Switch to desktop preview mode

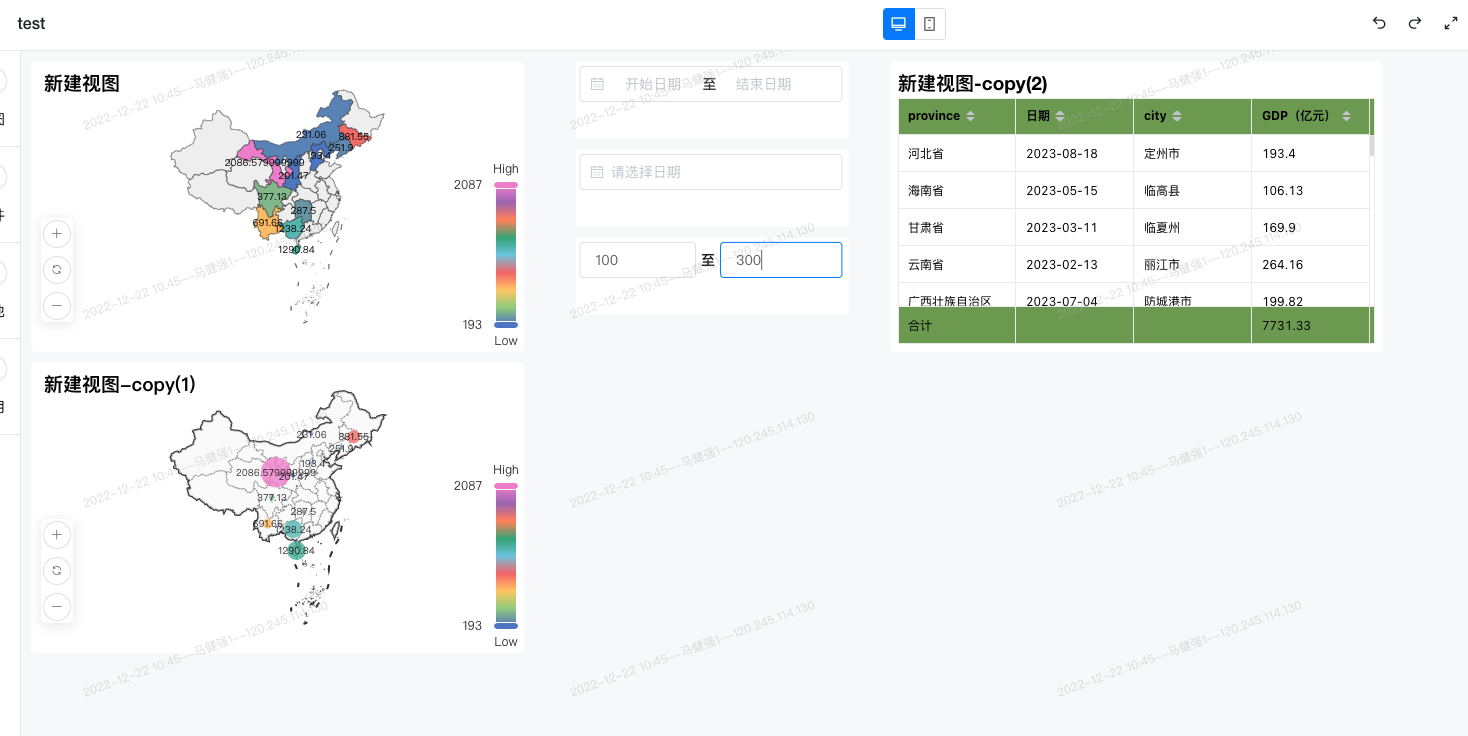click(x=897, y=23)
